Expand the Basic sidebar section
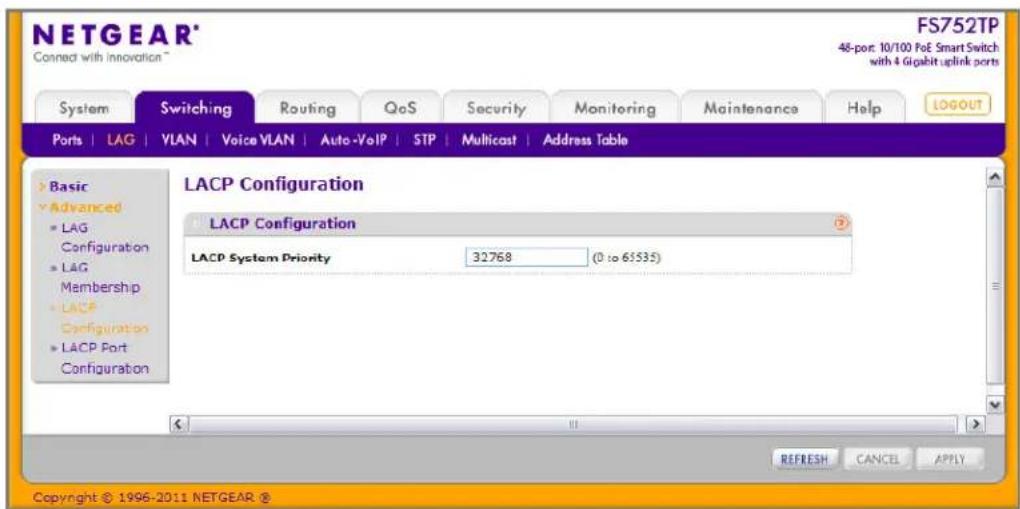 (x=69, y=187)
